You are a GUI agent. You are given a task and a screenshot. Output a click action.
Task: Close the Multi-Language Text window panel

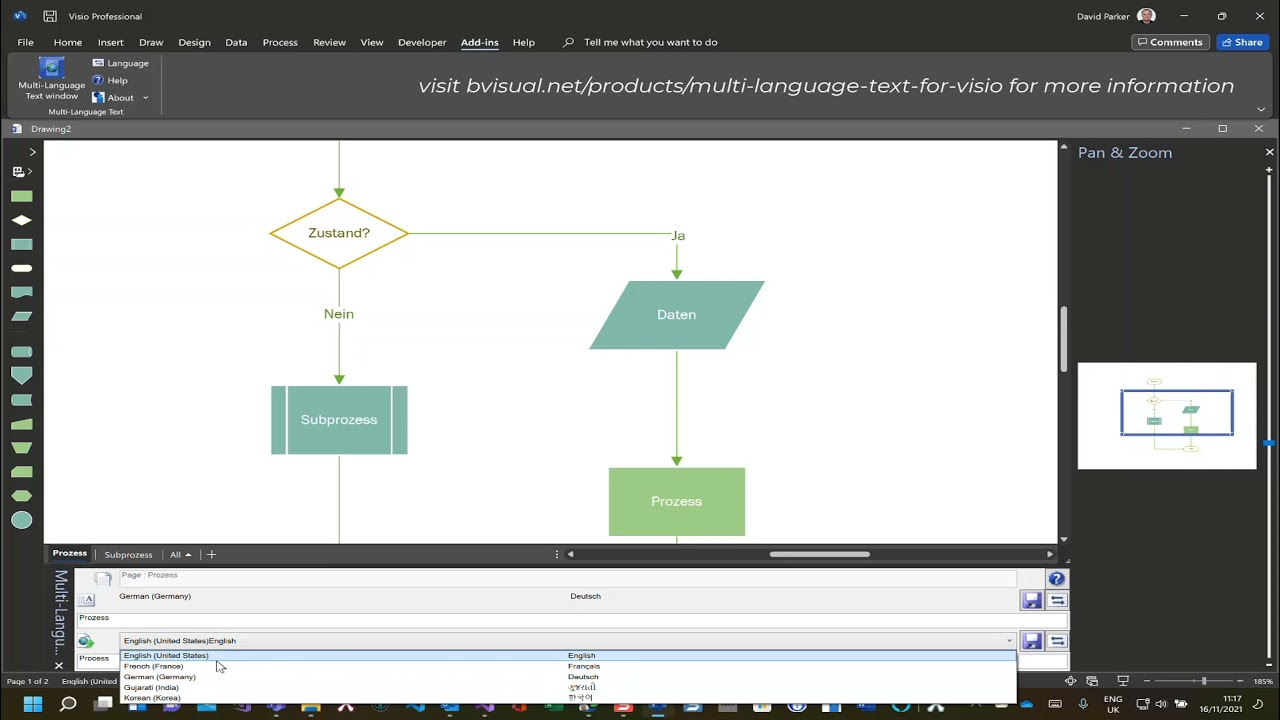tap(58, 665)
